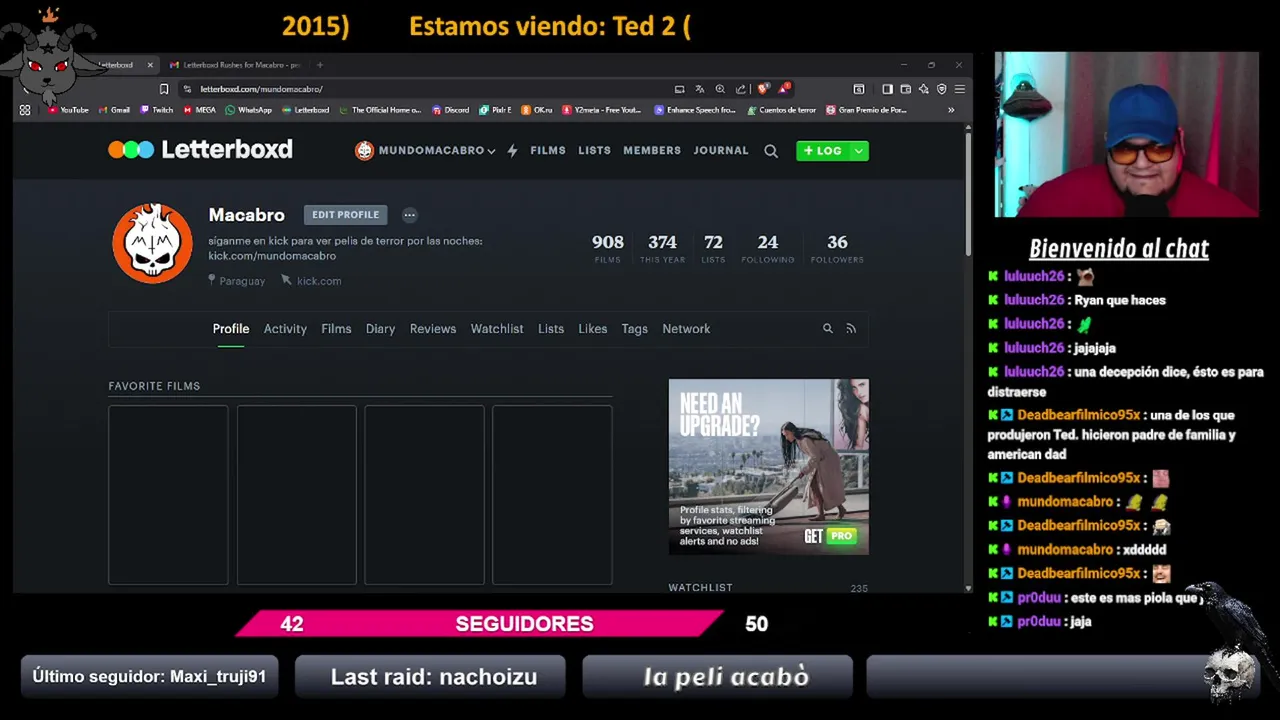Image resolution: width=1280 pixels, height=720 pixels.
Task: Click the first empty favorite film slot
Action: point(168,495)
